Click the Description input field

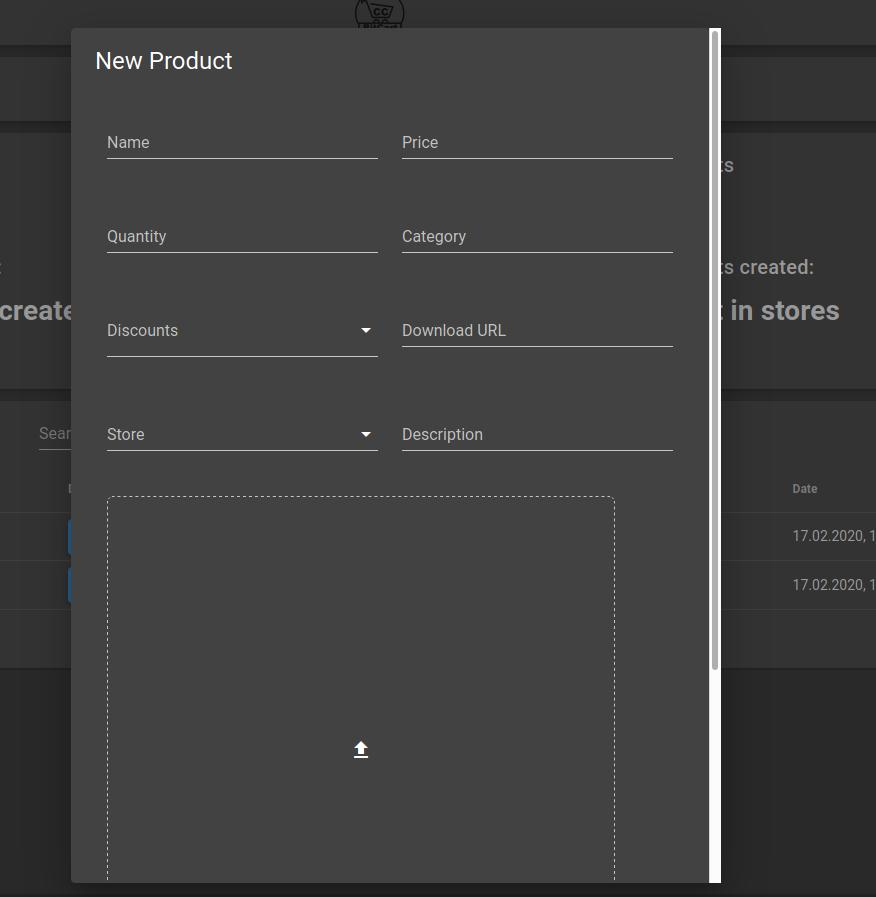537,435
